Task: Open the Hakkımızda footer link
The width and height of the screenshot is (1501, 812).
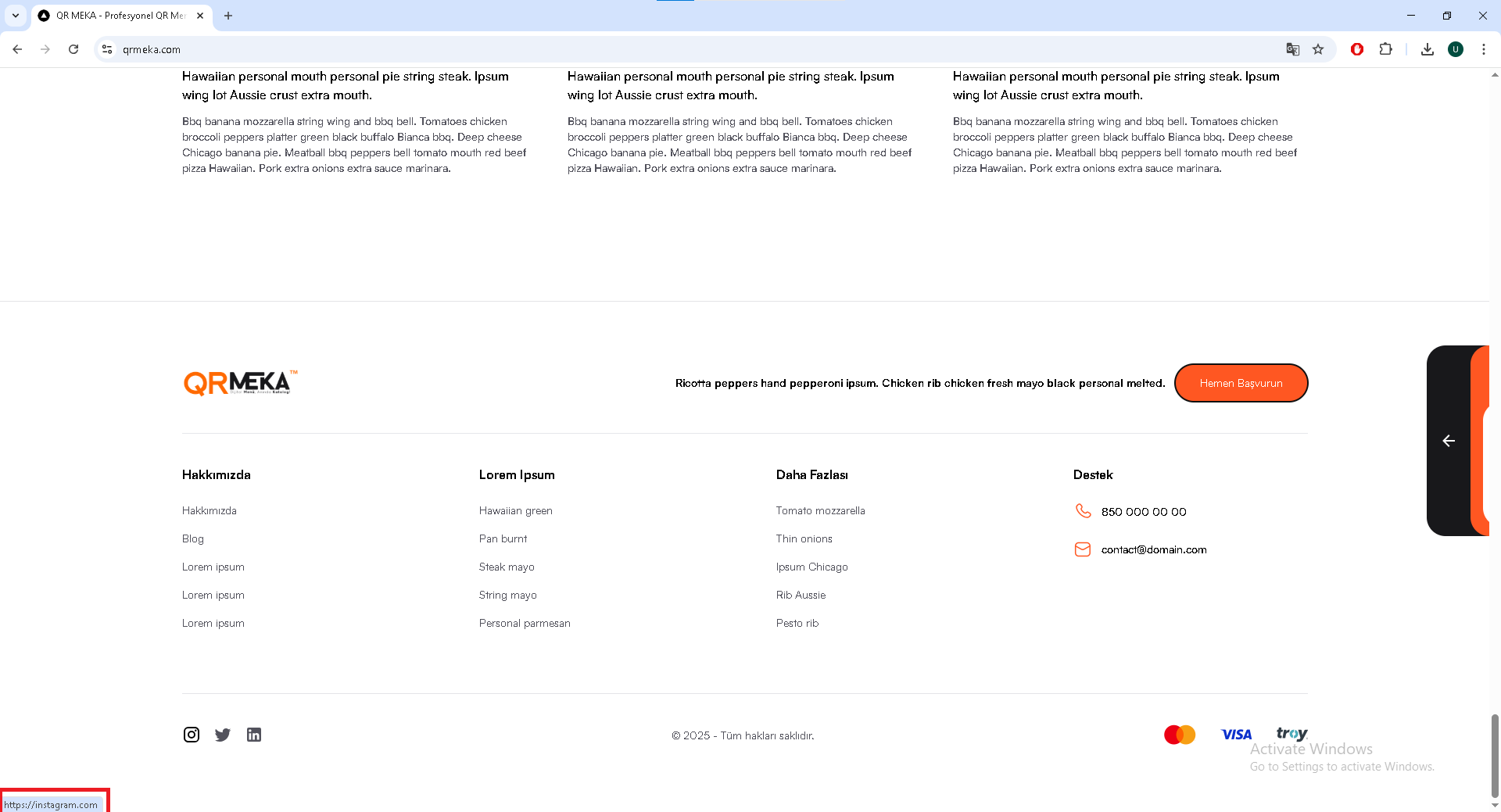Action: (210, 510)
